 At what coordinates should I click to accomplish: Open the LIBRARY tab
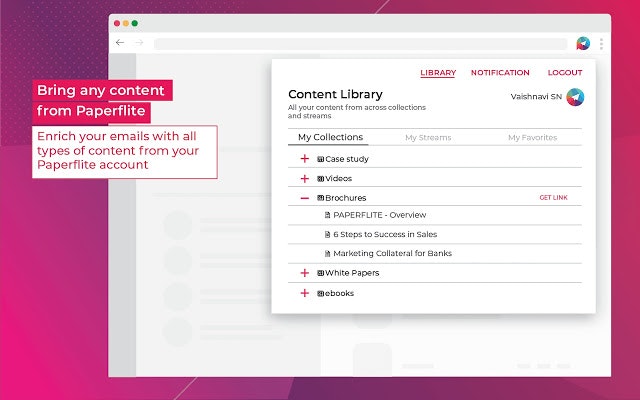[x=438, y=73]
